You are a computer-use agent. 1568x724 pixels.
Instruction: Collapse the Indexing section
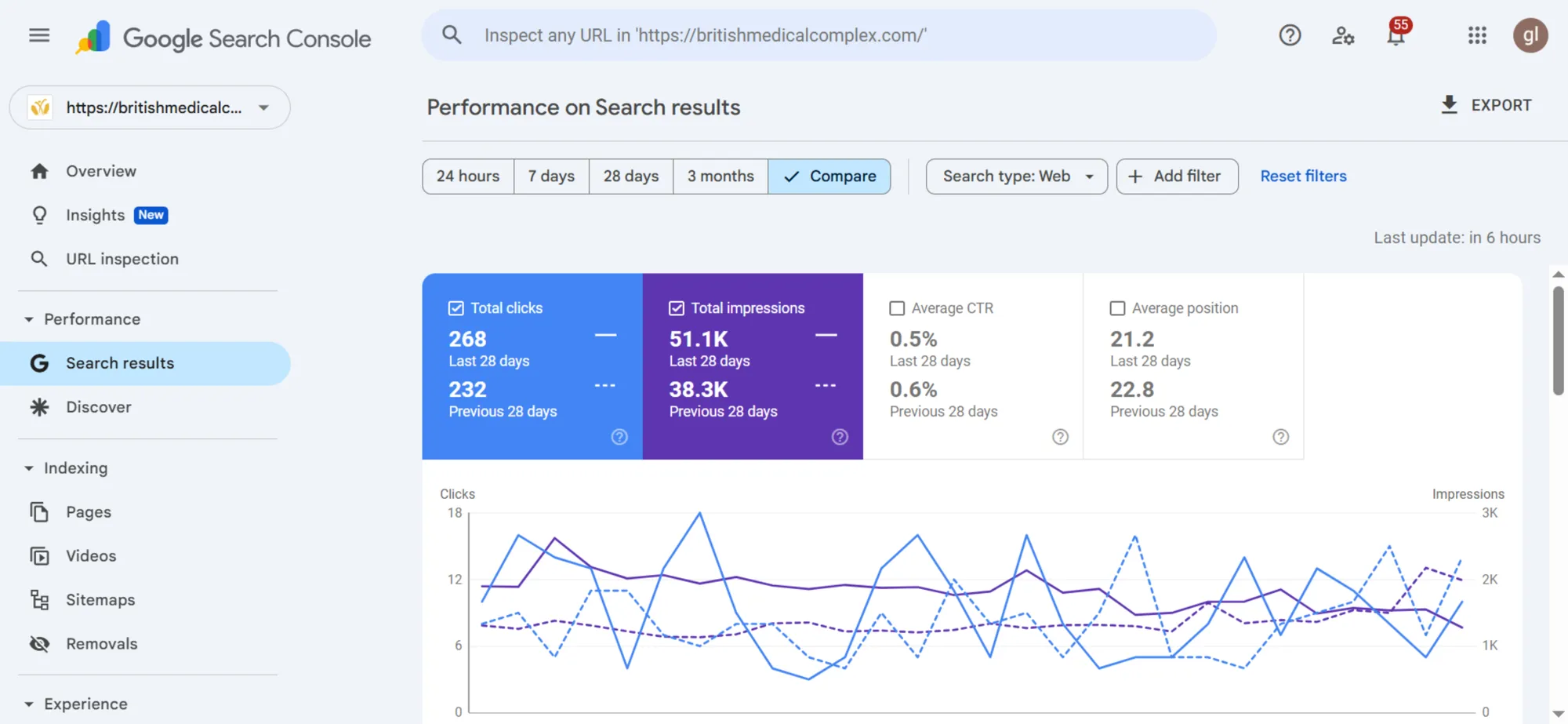[29, 468]
